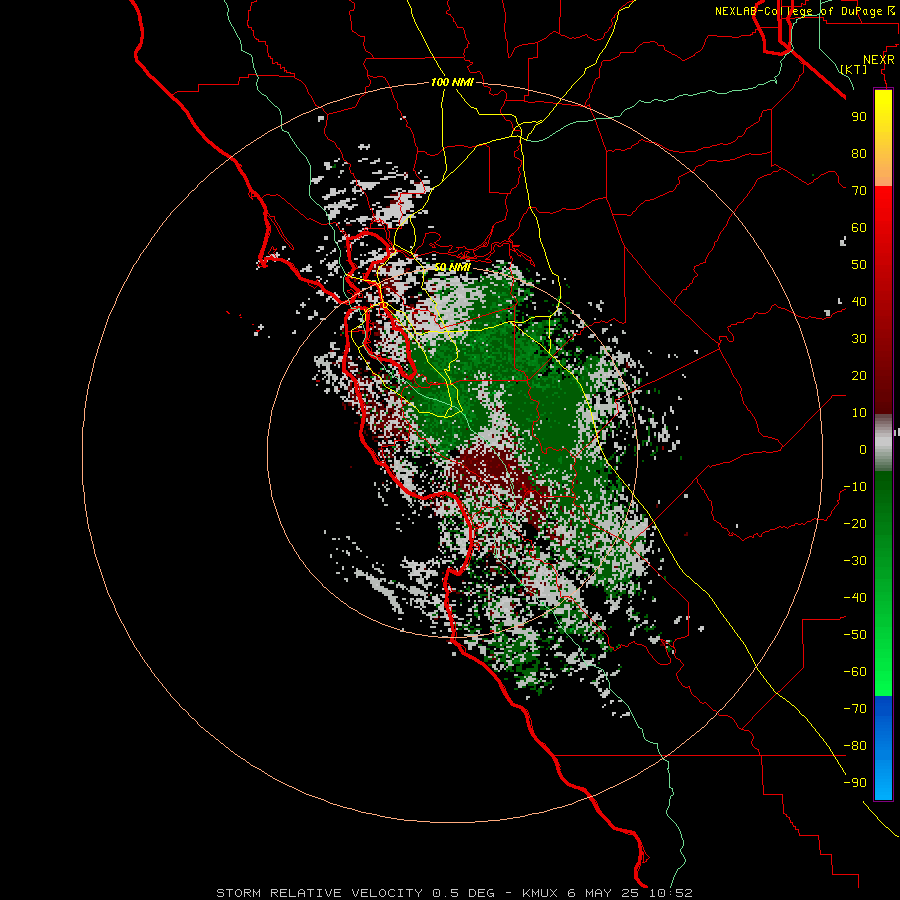Select the -40 knot scale label
900x900 pixels.
[x=855, y=598]
